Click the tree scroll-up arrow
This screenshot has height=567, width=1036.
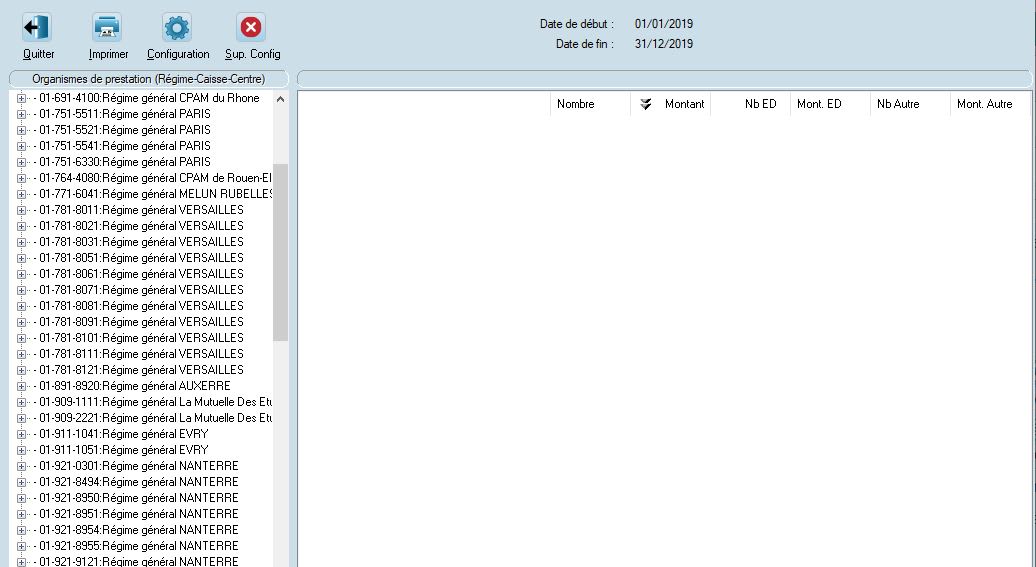[280, 99]
